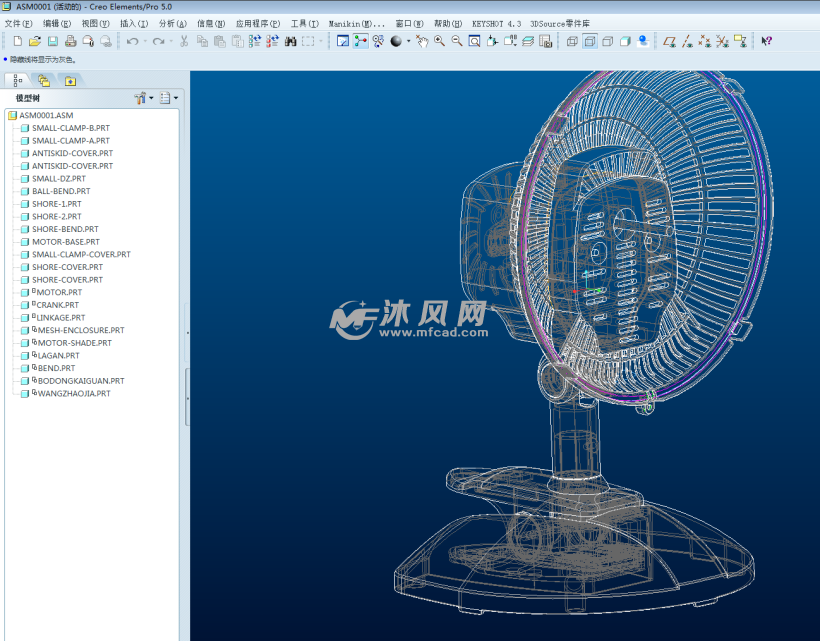Open the Manikin menu
820x641 pixels.
click(357, 23)
